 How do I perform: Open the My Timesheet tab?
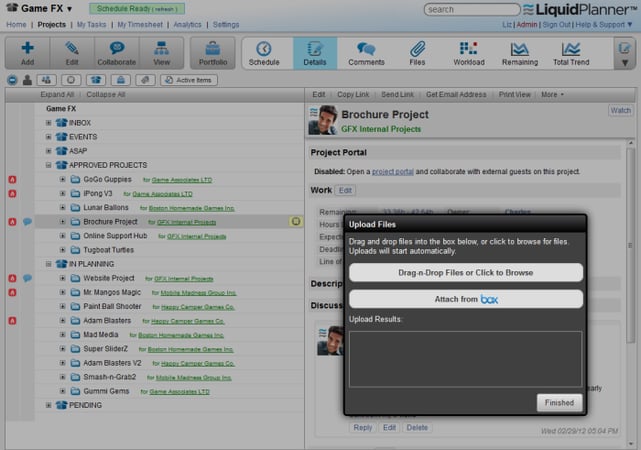(140, 25)
